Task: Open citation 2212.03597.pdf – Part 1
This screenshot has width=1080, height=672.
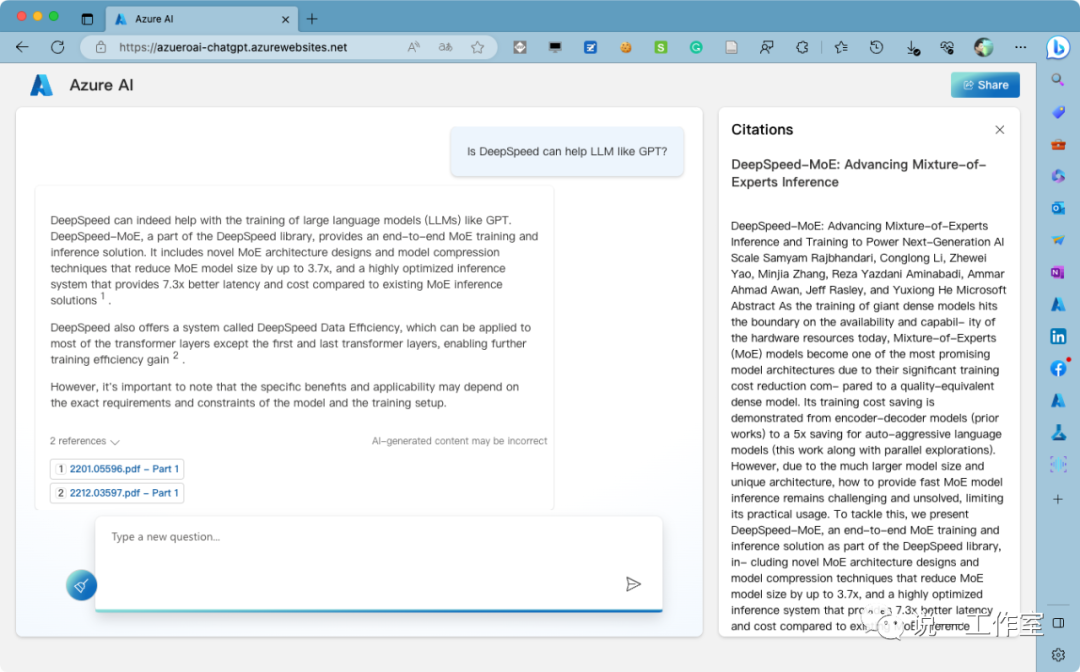Action: 117,493
